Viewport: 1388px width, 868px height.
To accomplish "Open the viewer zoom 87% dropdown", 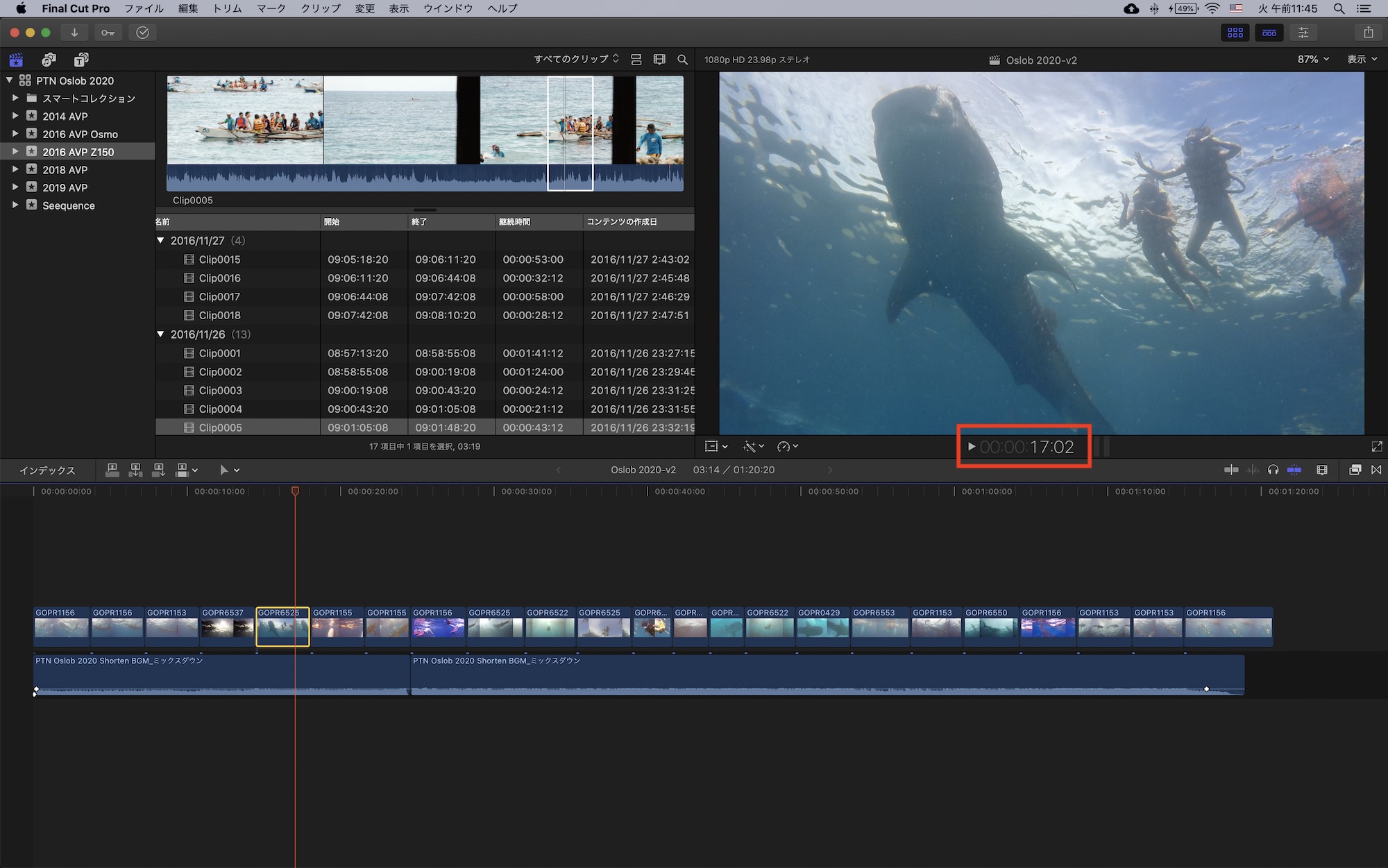I will coord(1313,60).
